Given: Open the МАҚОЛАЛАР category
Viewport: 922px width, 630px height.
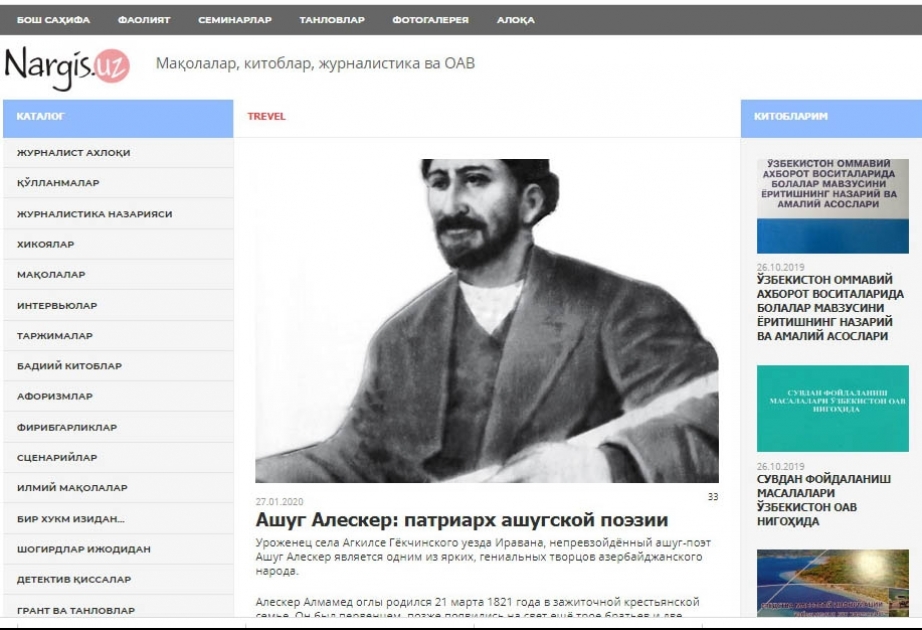Looking at the screenshot, I should pos(118,275).
